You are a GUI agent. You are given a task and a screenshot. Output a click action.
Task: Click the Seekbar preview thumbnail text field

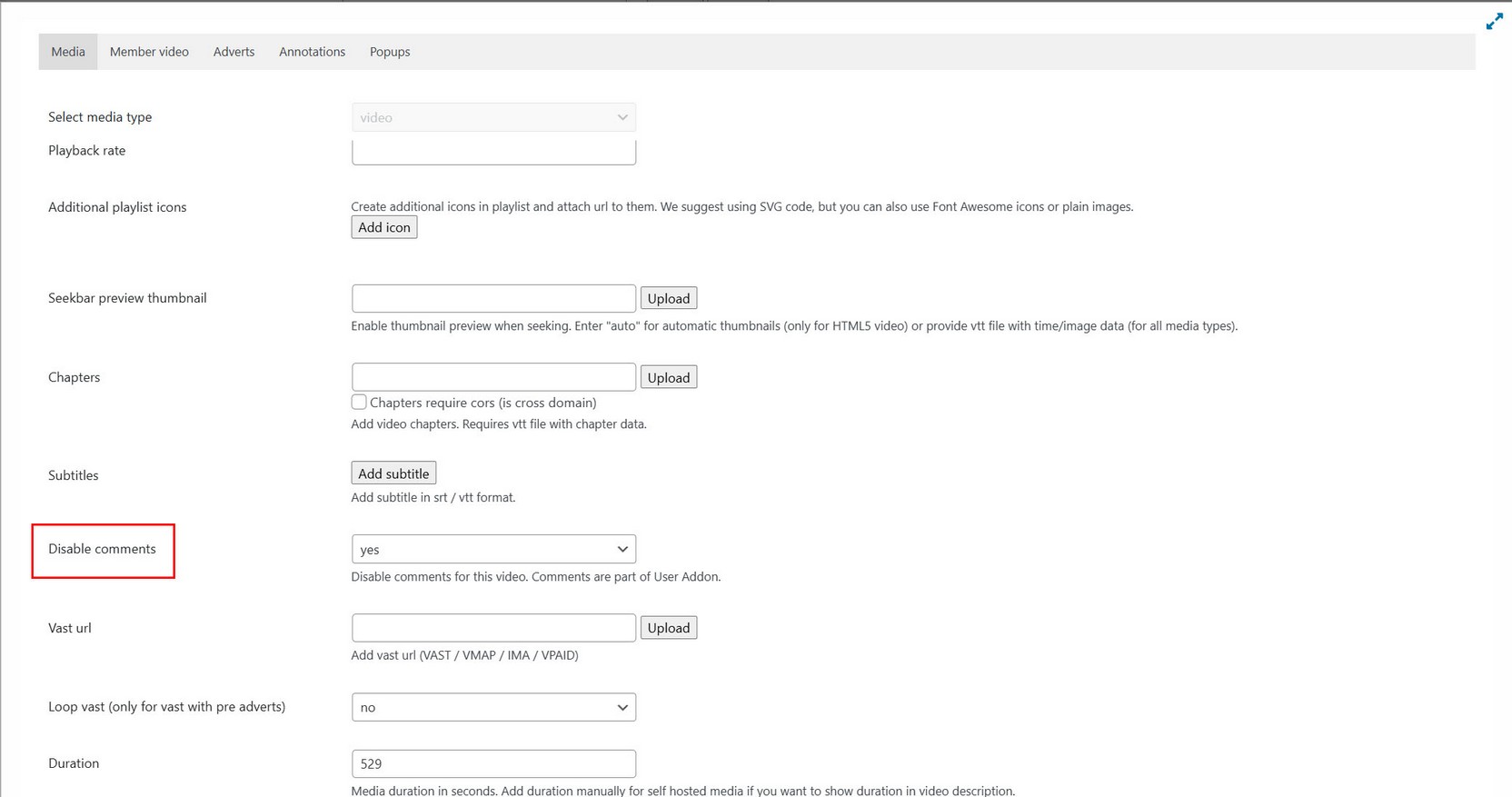[x=493, y=298]
